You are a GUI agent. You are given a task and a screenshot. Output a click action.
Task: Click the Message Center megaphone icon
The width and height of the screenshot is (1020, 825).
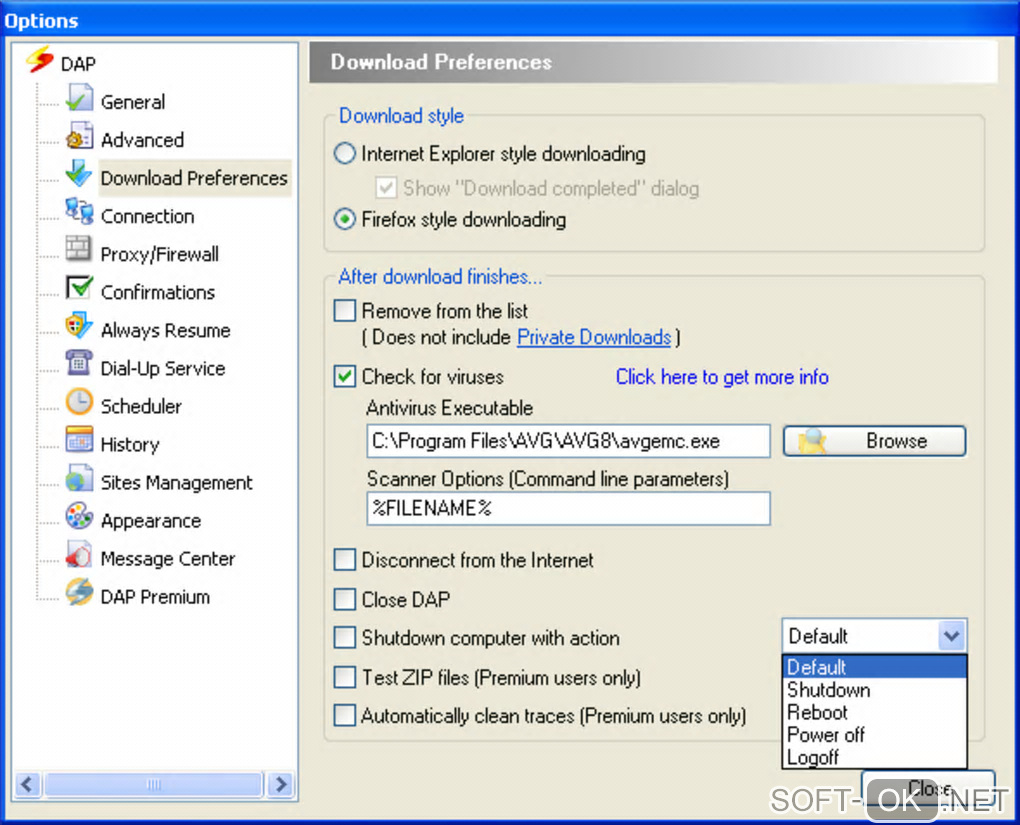79,555
